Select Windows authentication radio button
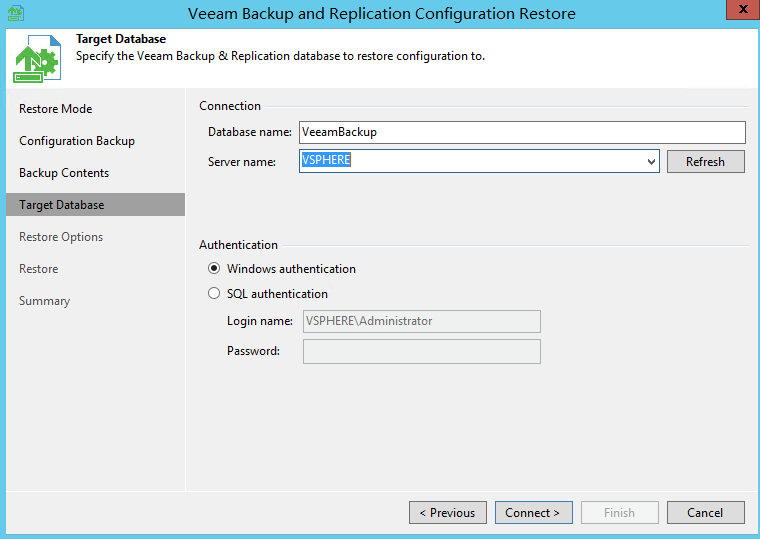The height and width of the screenshot is (539, 760). (x=214, y=269)
